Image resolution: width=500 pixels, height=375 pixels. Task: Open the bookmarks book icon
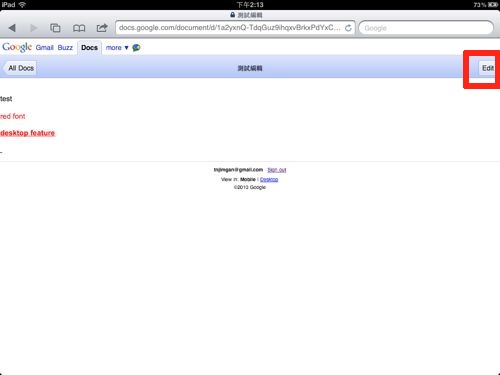coord(79,28)
